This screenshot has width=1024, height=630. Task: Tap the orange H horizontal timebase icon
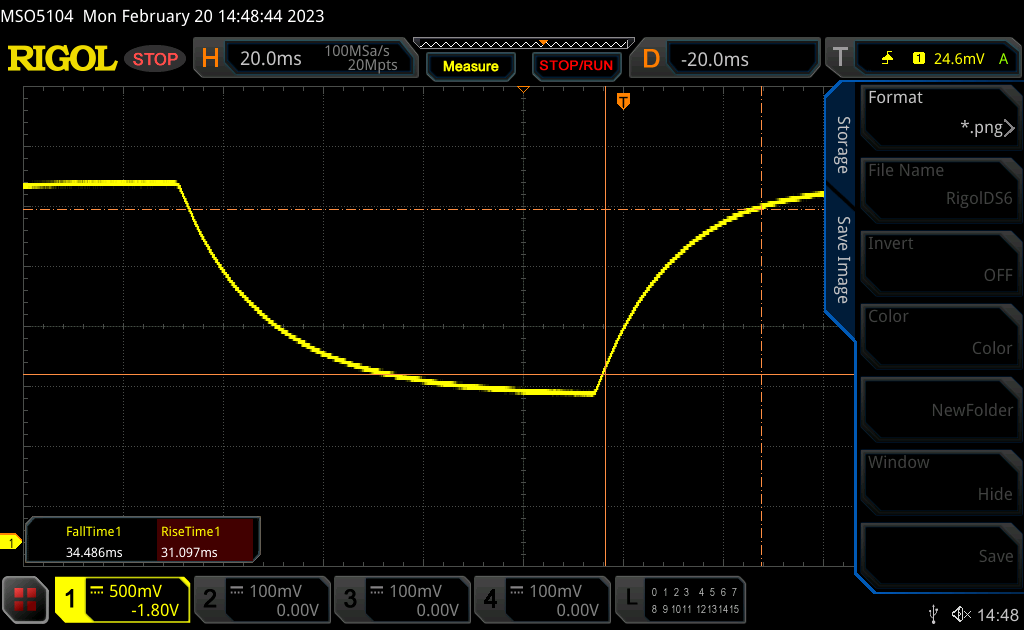pyautogui.click(x=210, y=59)
